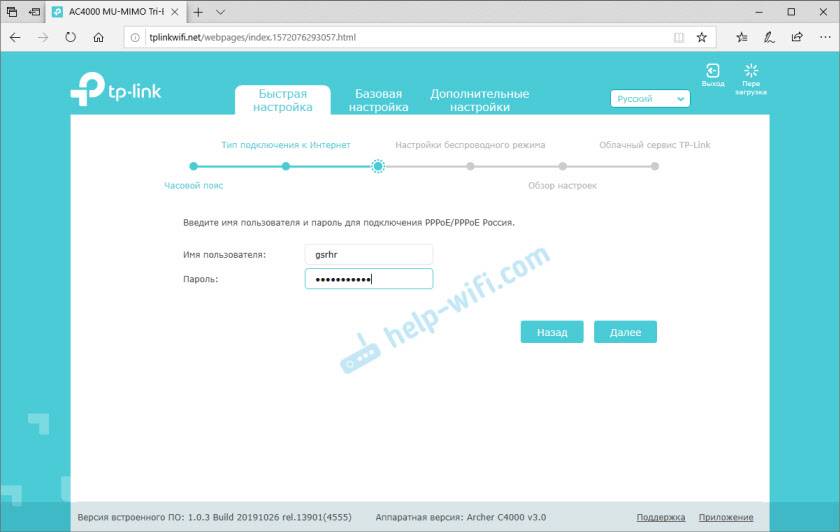Go to the browser Home page icon
The height and width of the screenshot is (532, 840).
pos(99,38)
